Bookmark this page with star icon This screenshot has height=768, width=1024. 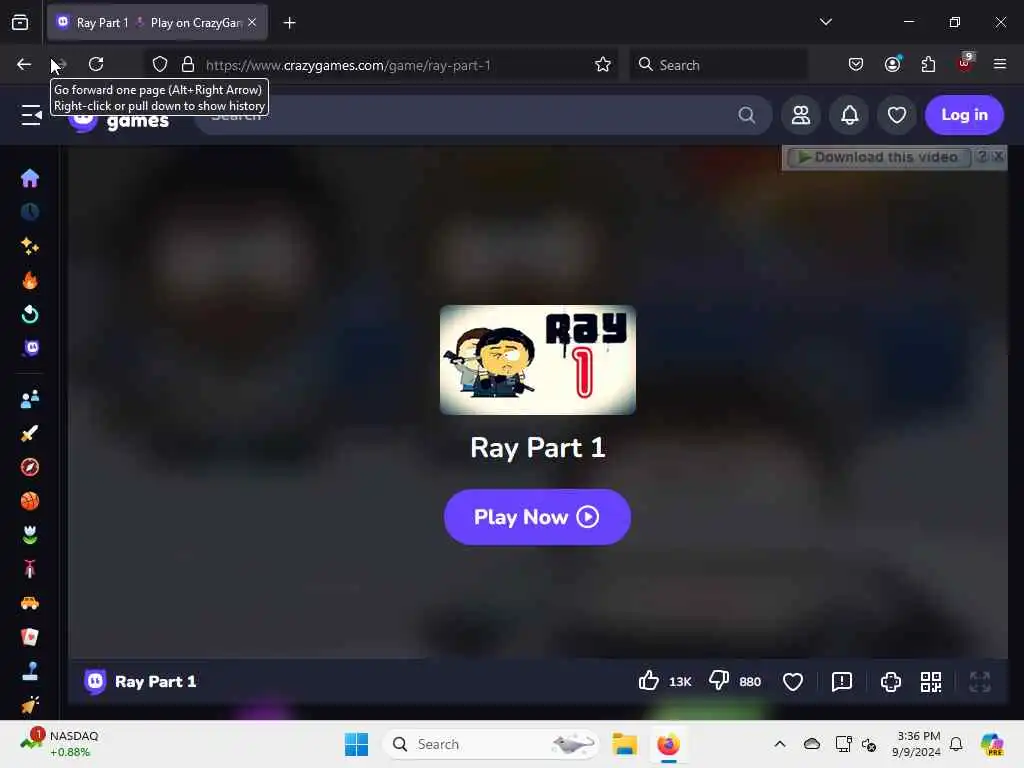click(x=603, y=64)
